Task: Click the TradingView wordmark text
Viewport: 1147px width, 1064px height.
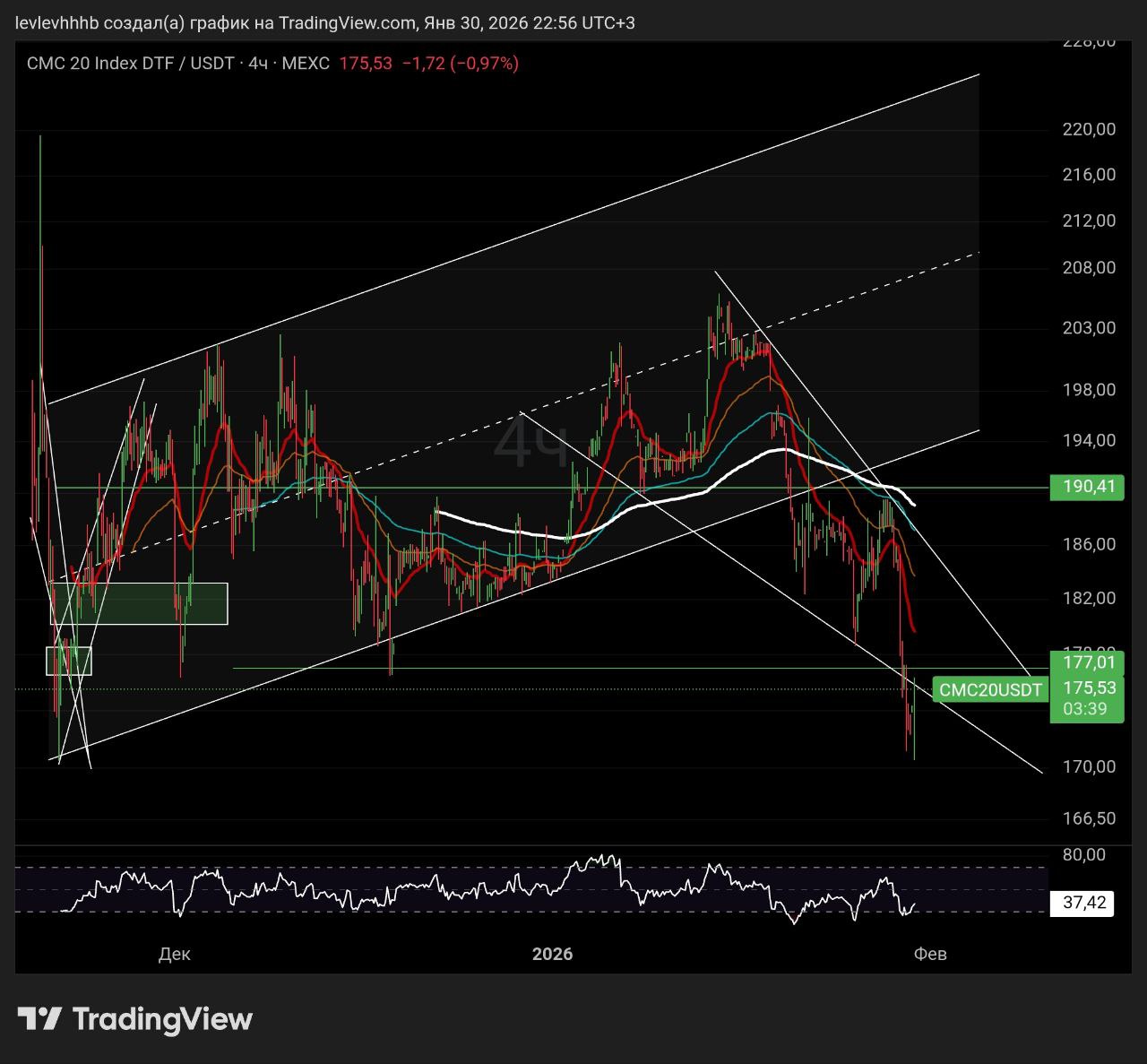Action: click(162, 1019)
